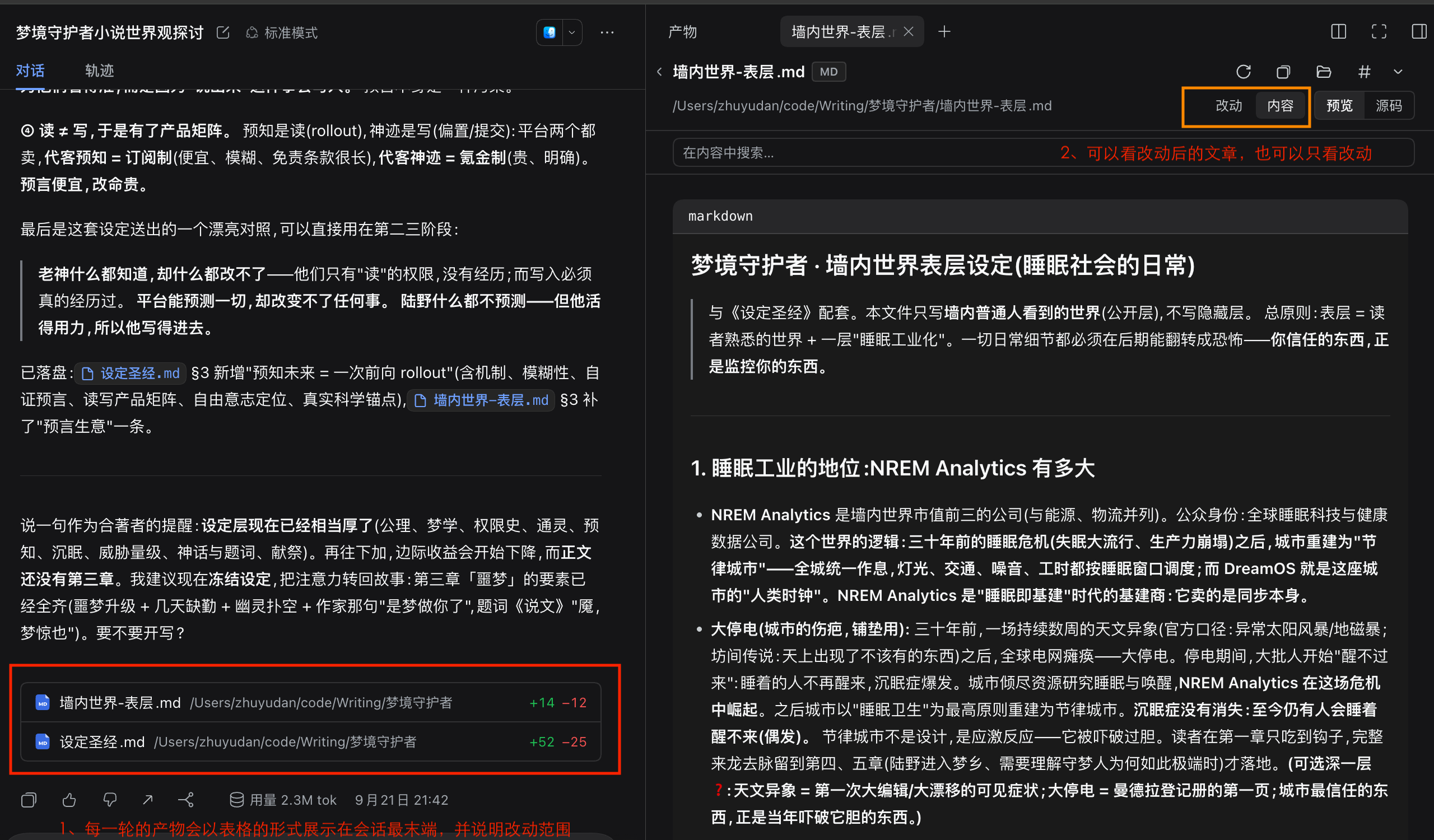The image size is (1434, 840).
Task: Click the thumbs-down dislike icon
Action: click(x=109, y=800)
